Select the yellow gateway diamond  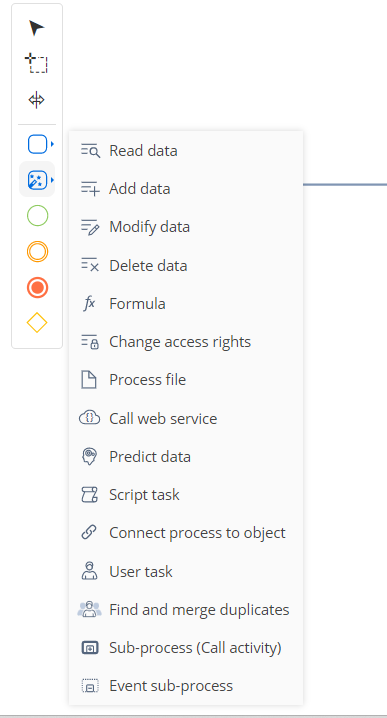37,323
